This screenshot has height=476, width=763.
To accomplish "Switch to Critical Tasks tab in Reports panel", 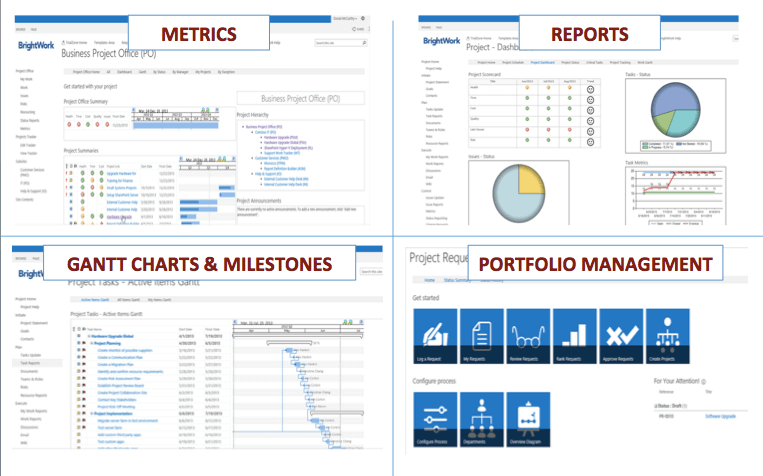I will pyautogui.click(x=595, y=62).
